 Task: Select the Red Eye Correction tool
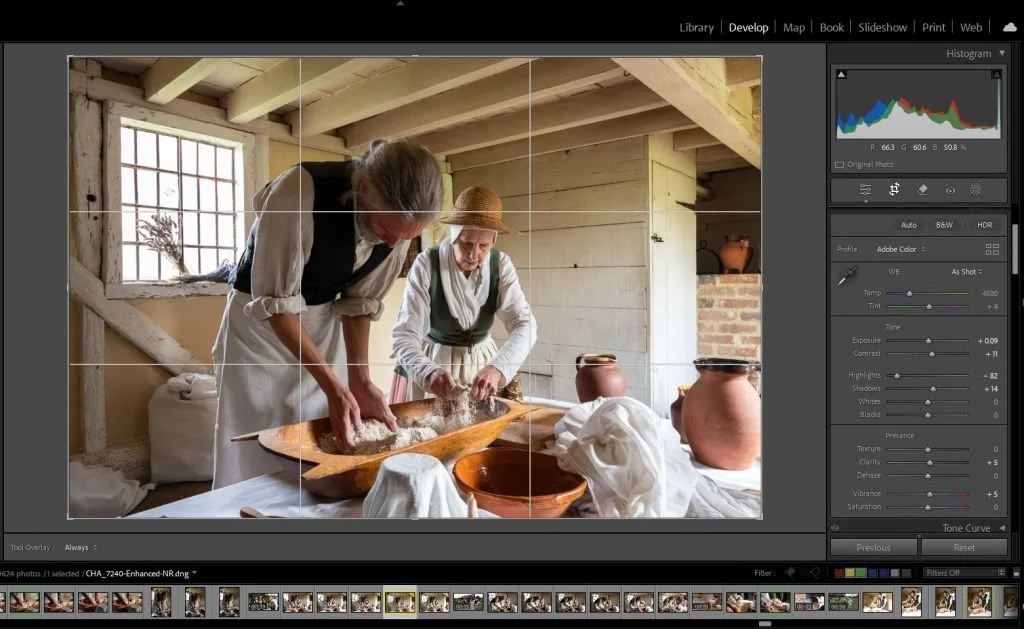(950, 189)
